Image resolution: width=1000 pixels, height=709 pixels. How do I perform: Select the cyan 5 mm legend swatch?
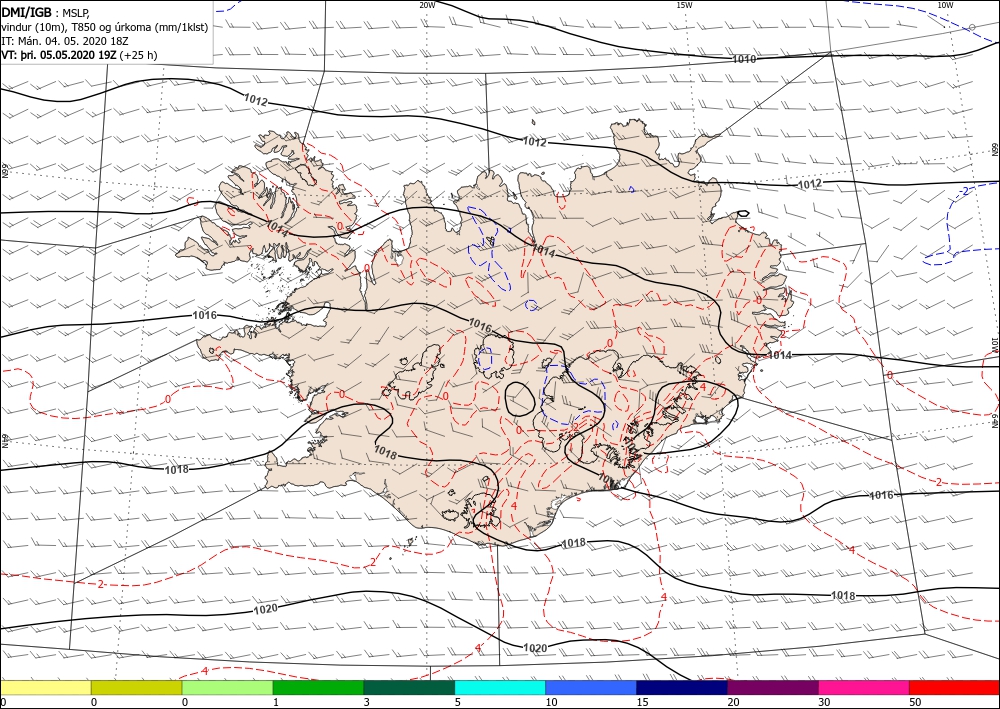coord(500,687)
